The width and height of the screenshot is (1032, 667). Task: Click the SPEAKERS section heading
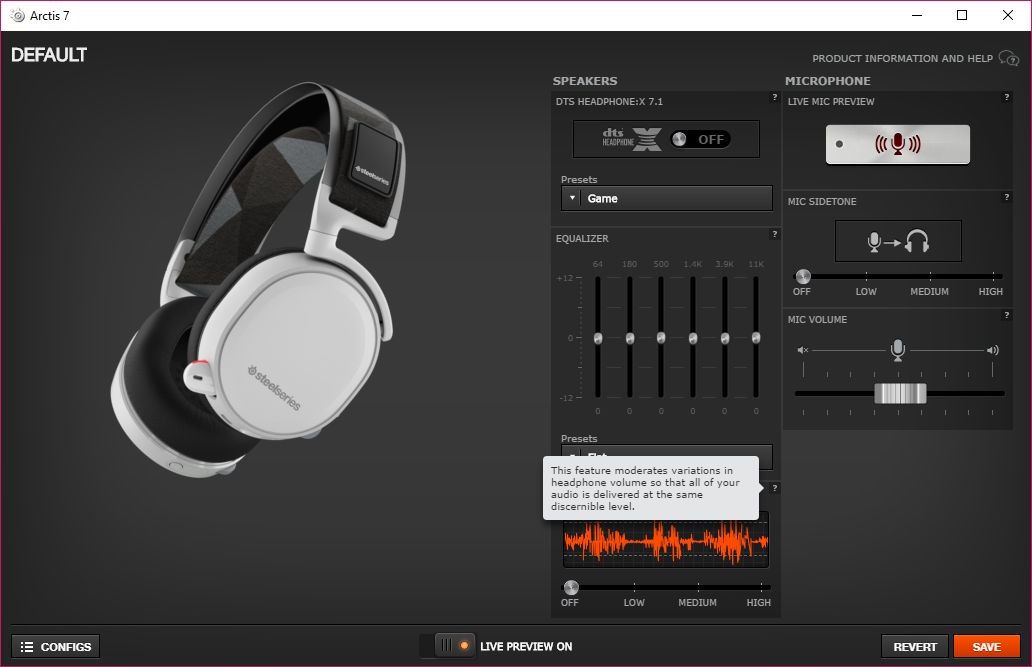(x=584, y=81)
